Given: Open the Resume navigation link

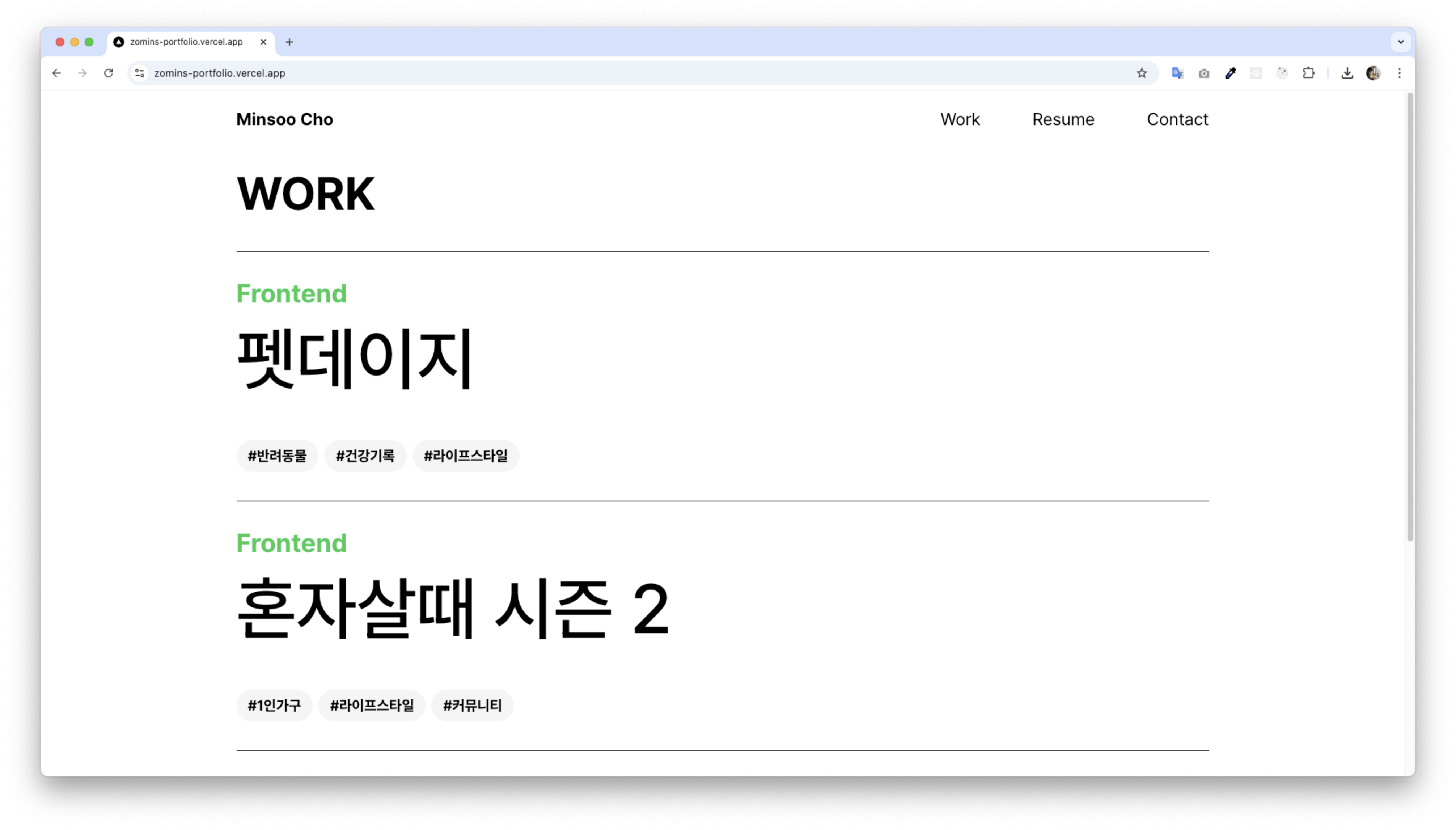Looking at the screenshot, I should [1063, 119].
